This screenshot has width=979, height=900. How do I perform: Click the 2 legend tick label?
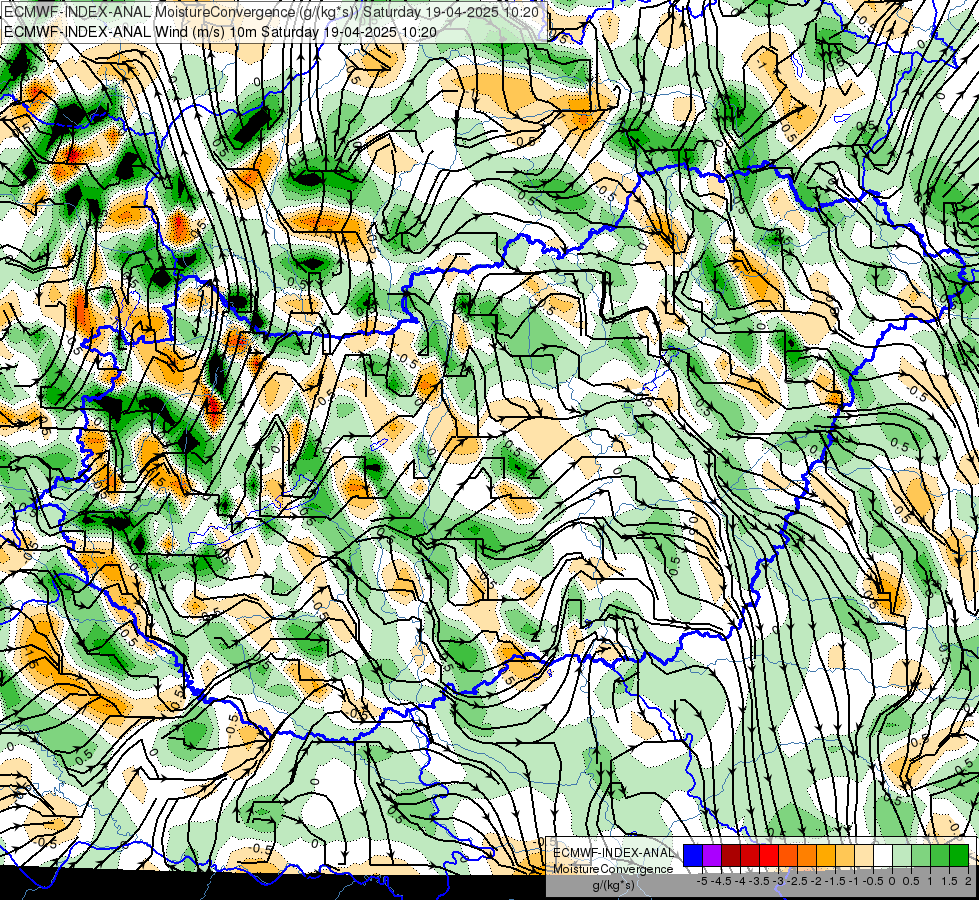(968, 881)
